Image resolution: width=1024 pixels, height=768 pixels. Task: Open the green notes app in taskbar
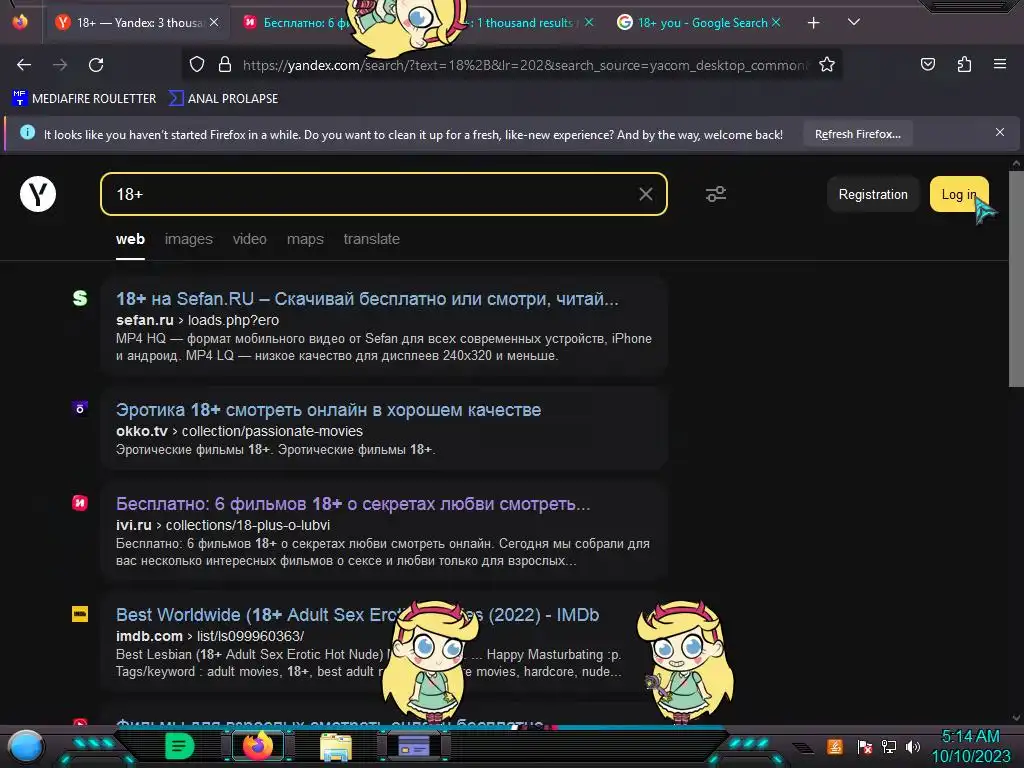(180, 746)
